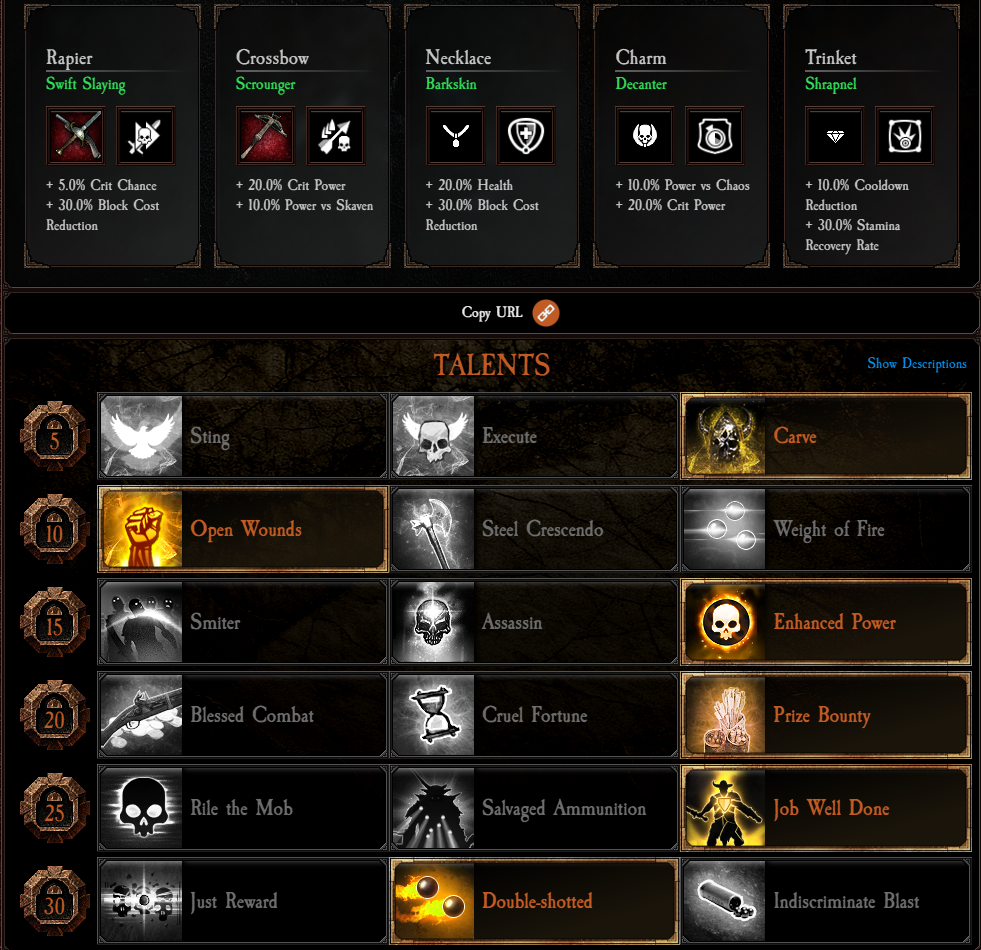Pick the Assassin talent at level 15
The width and height of the screenshot is (981, 950).
tap(534, 622)
